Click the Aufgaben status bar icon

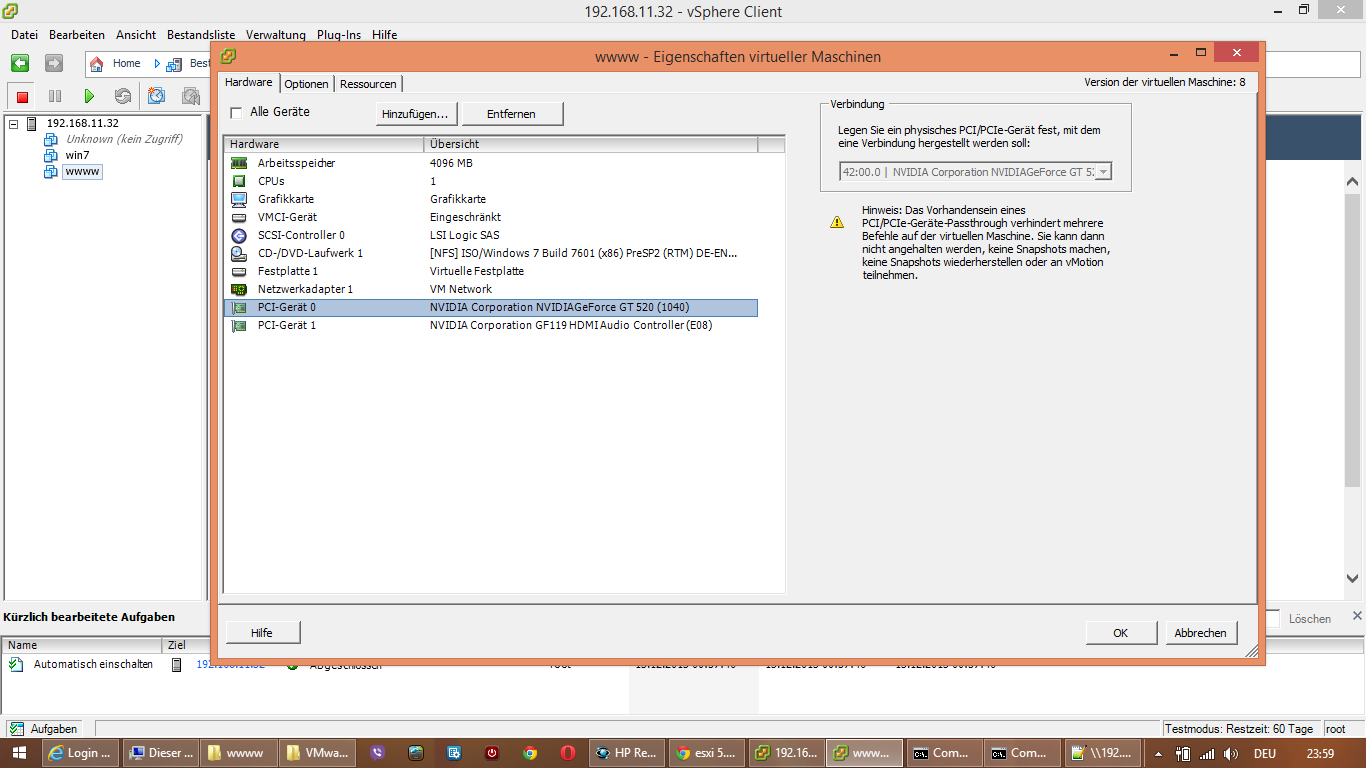[x=17, y=729]
